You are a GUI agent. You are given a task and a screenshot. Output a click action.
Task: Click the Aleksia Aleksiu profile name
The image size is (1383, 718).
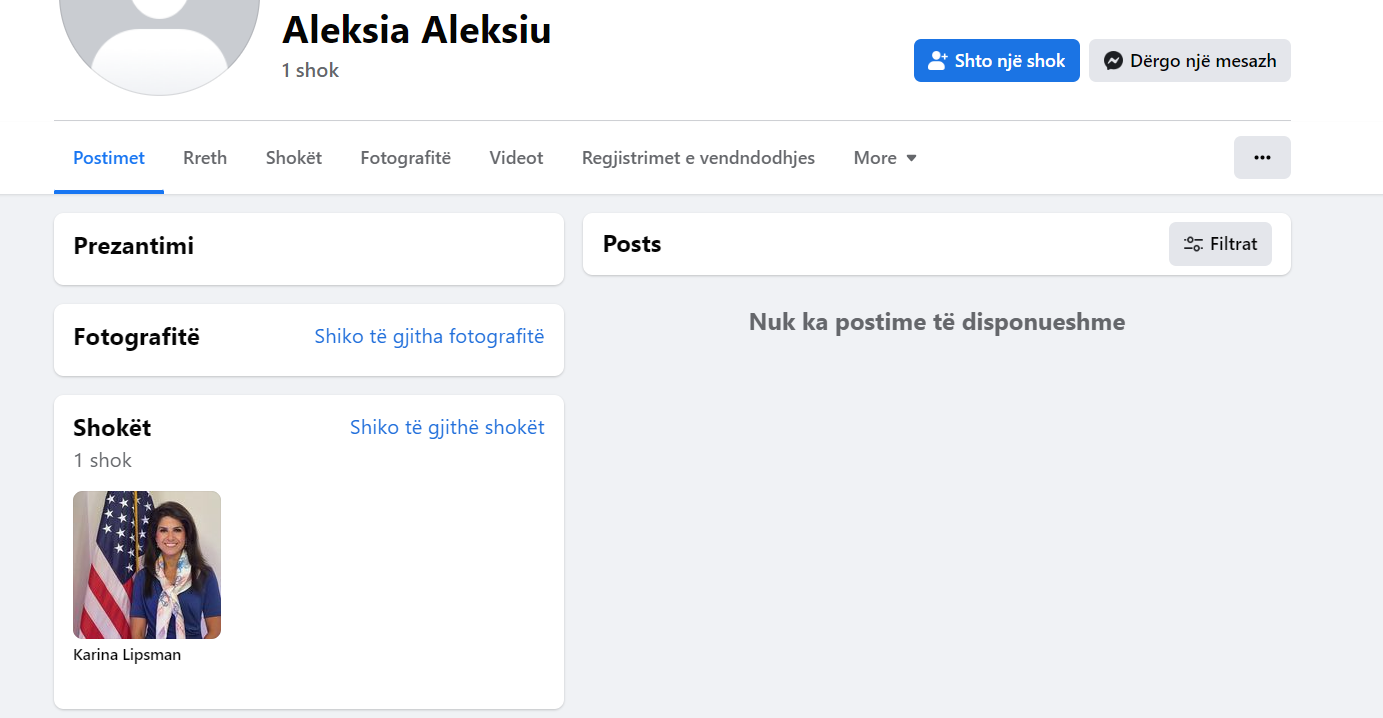(x=416, y=30)
